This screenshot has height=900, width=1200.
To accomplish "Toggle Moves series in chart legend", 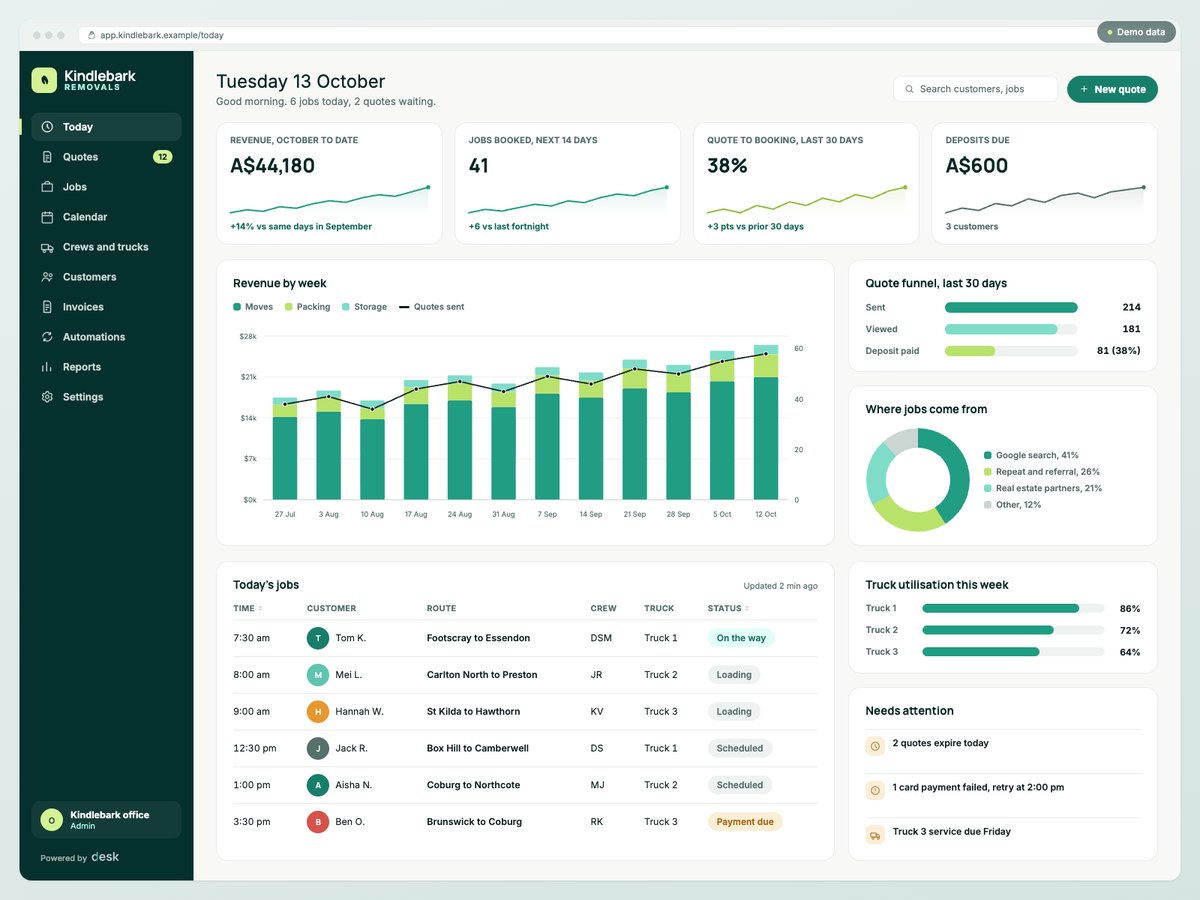I will pos(253,307).
